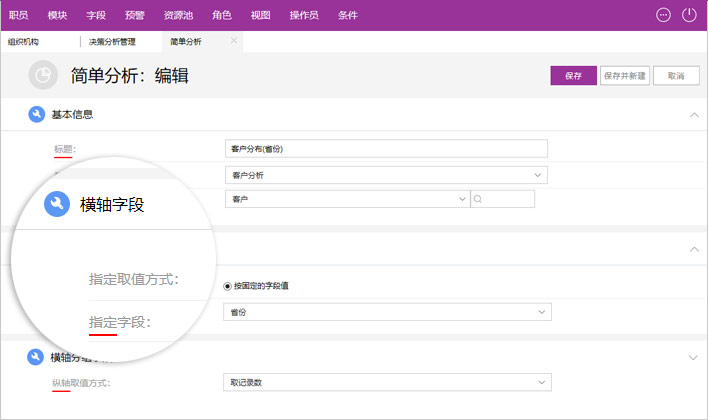Click the 保存并新建 button
This screenshot has width=708, height=420.
[624, 76]
